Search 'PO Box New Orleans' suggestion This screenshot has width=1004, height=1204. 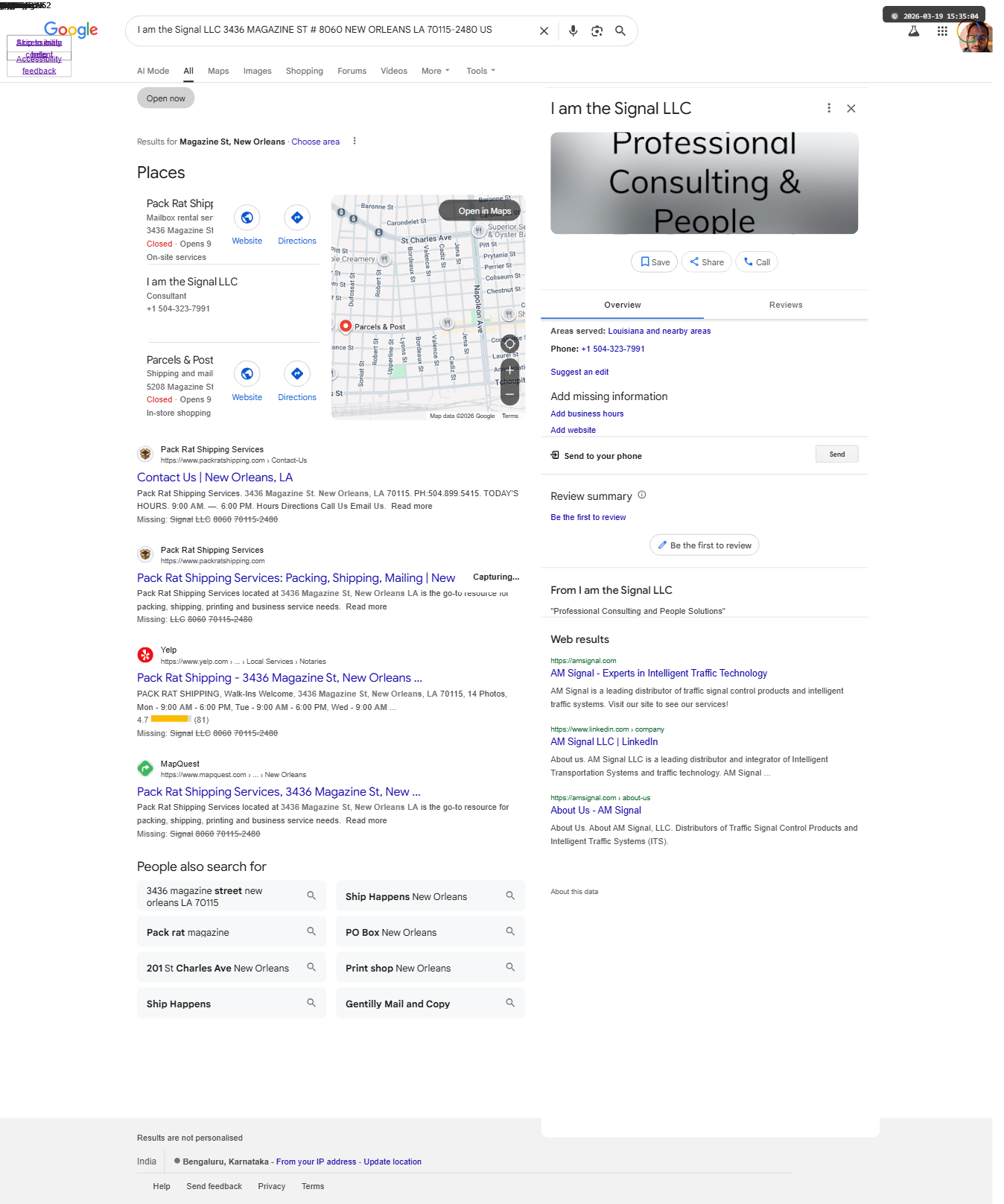point(430,932)
